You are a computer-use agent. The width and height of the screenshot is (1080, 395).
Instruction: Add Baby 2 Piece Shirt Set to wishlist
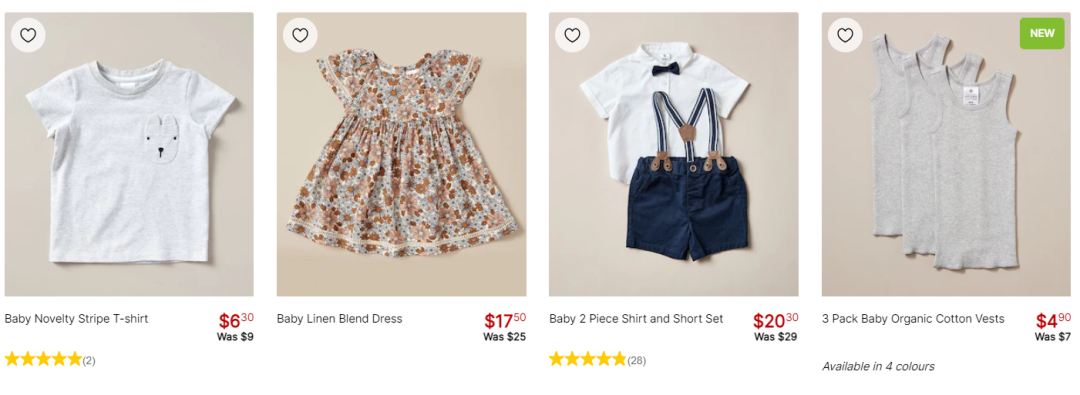[572, 35]
